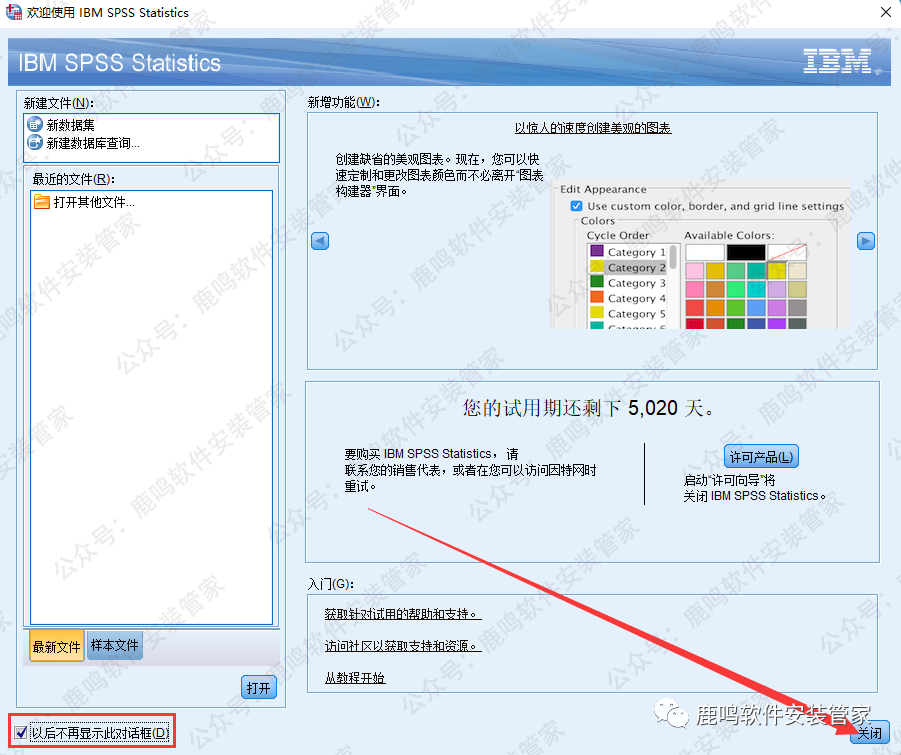This screenshot has width=901, height=755.
Task: Open the 访问社区以获取支持和资源 link
Action: [x=402, y=646]
